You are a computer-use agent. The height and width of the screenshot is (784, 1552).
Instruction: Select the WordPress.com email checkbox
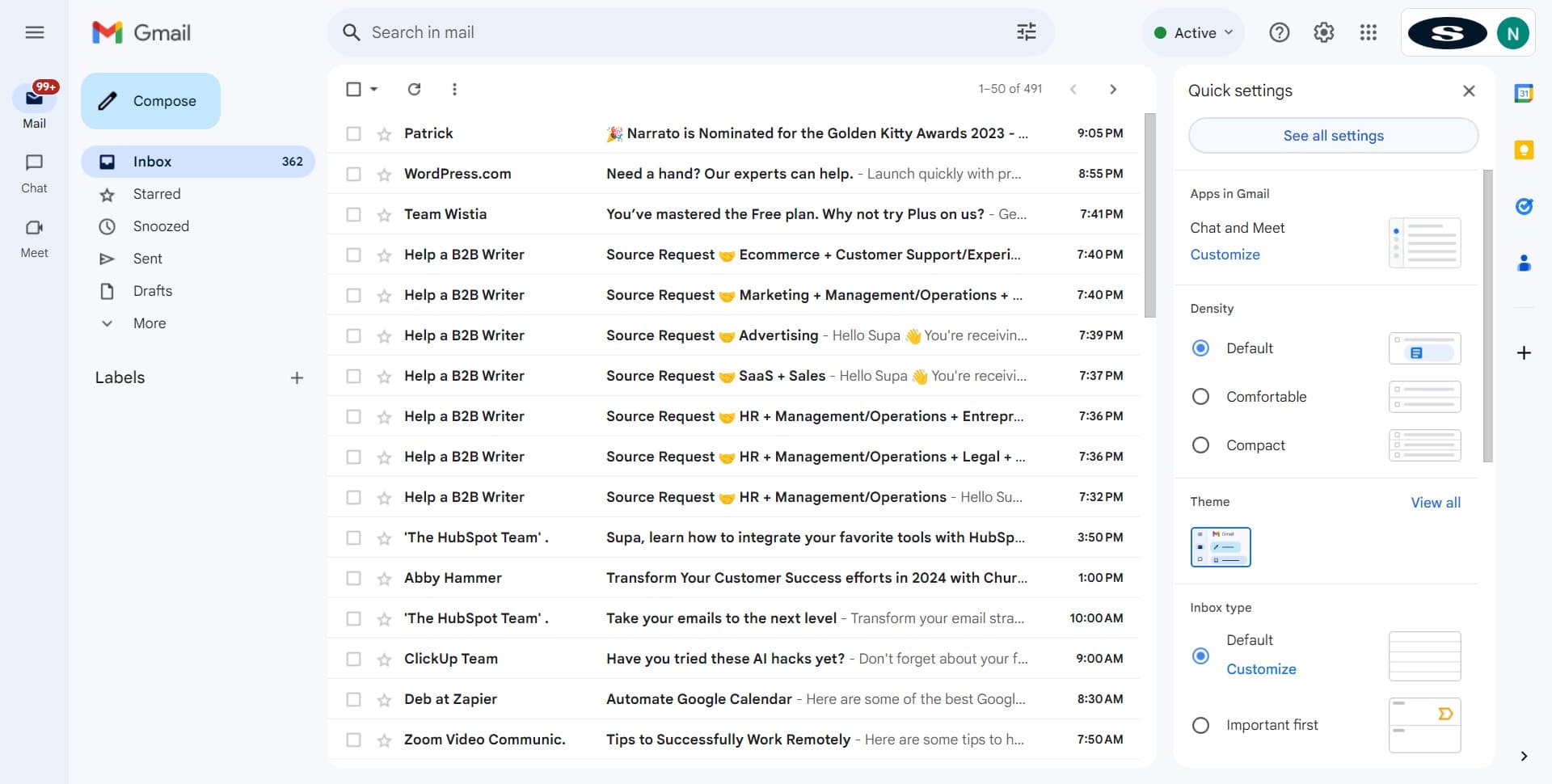(353, 174)
